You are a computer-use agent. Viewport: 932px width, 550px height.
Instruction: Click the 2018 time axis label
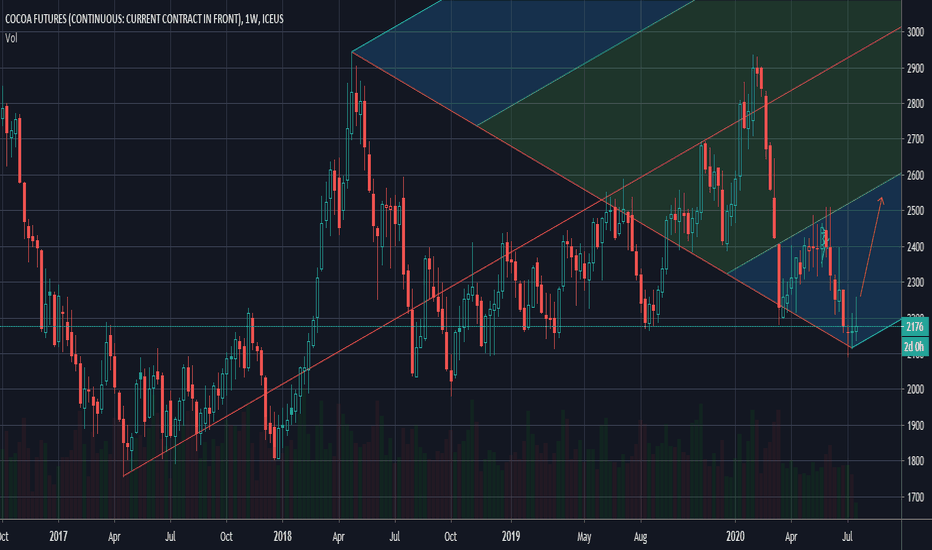pos(282,536)
